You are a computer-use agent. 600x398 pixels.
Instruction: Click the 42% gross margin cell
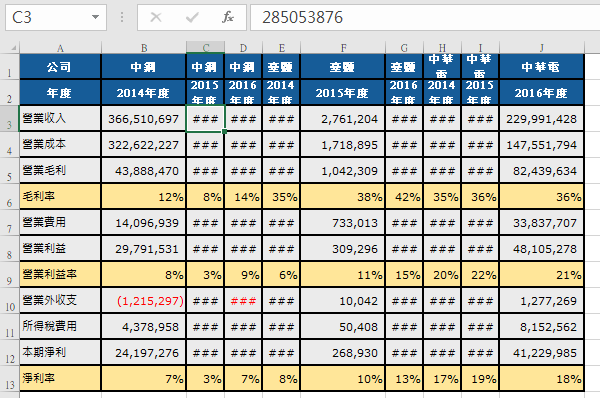[x=404, y=197]
